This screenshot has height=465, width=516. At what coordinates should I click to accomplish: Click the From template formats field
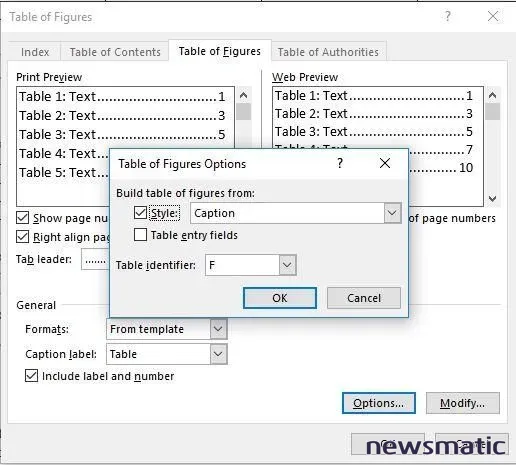coord(158,329)
